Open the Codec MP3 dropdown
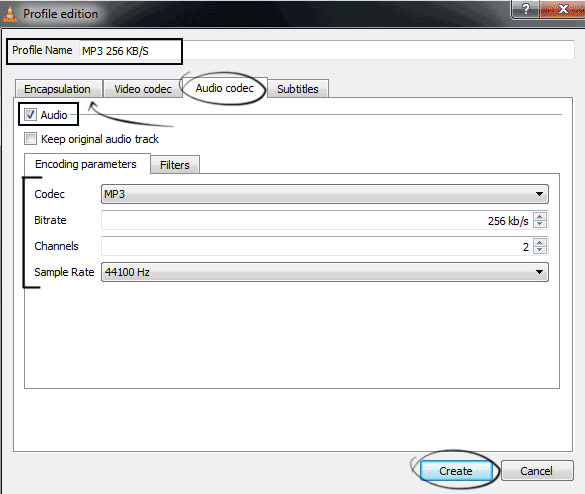The height and width of the screenshot is (494, 585). [x=325, y=194]
